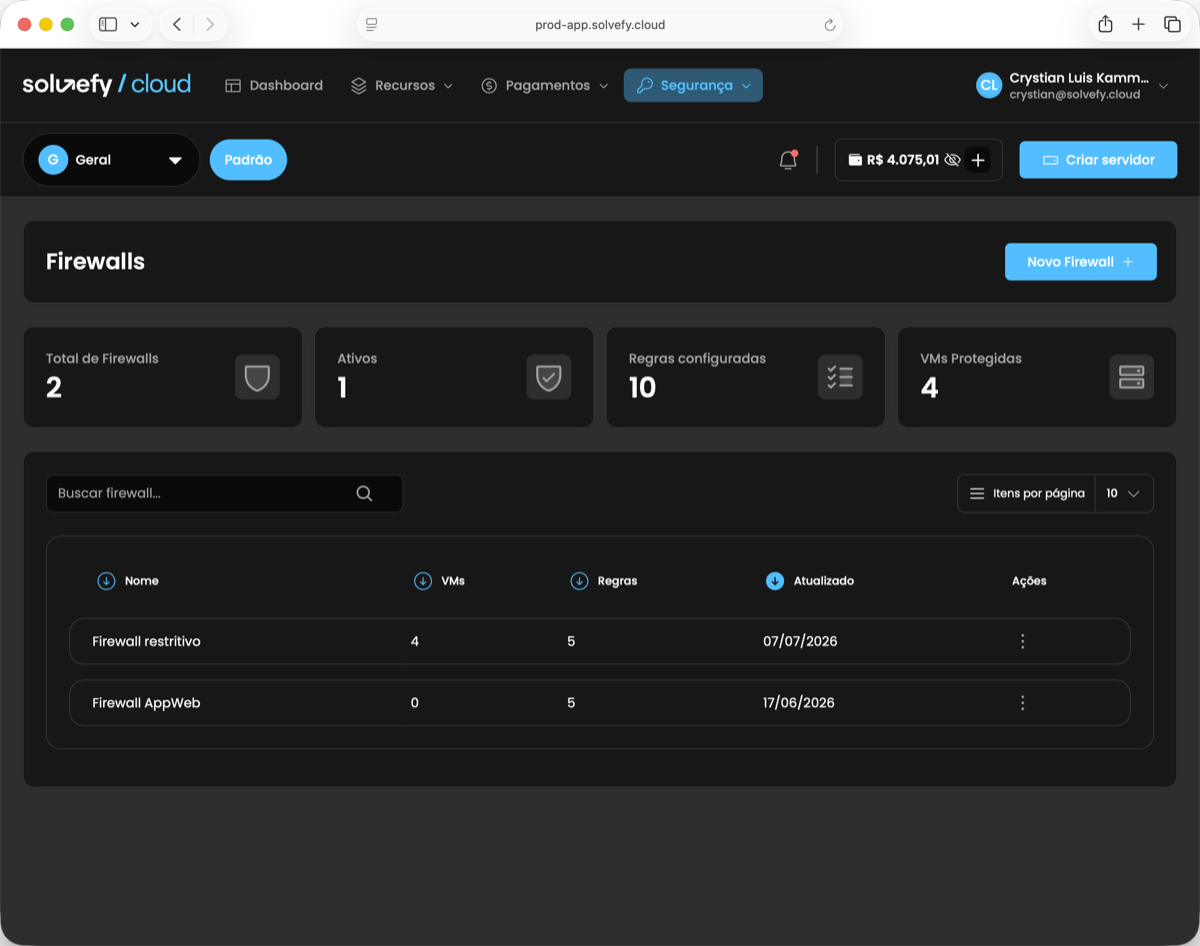Click the Novo Firewall button

pyautogui.click(x=1081, y=262)
